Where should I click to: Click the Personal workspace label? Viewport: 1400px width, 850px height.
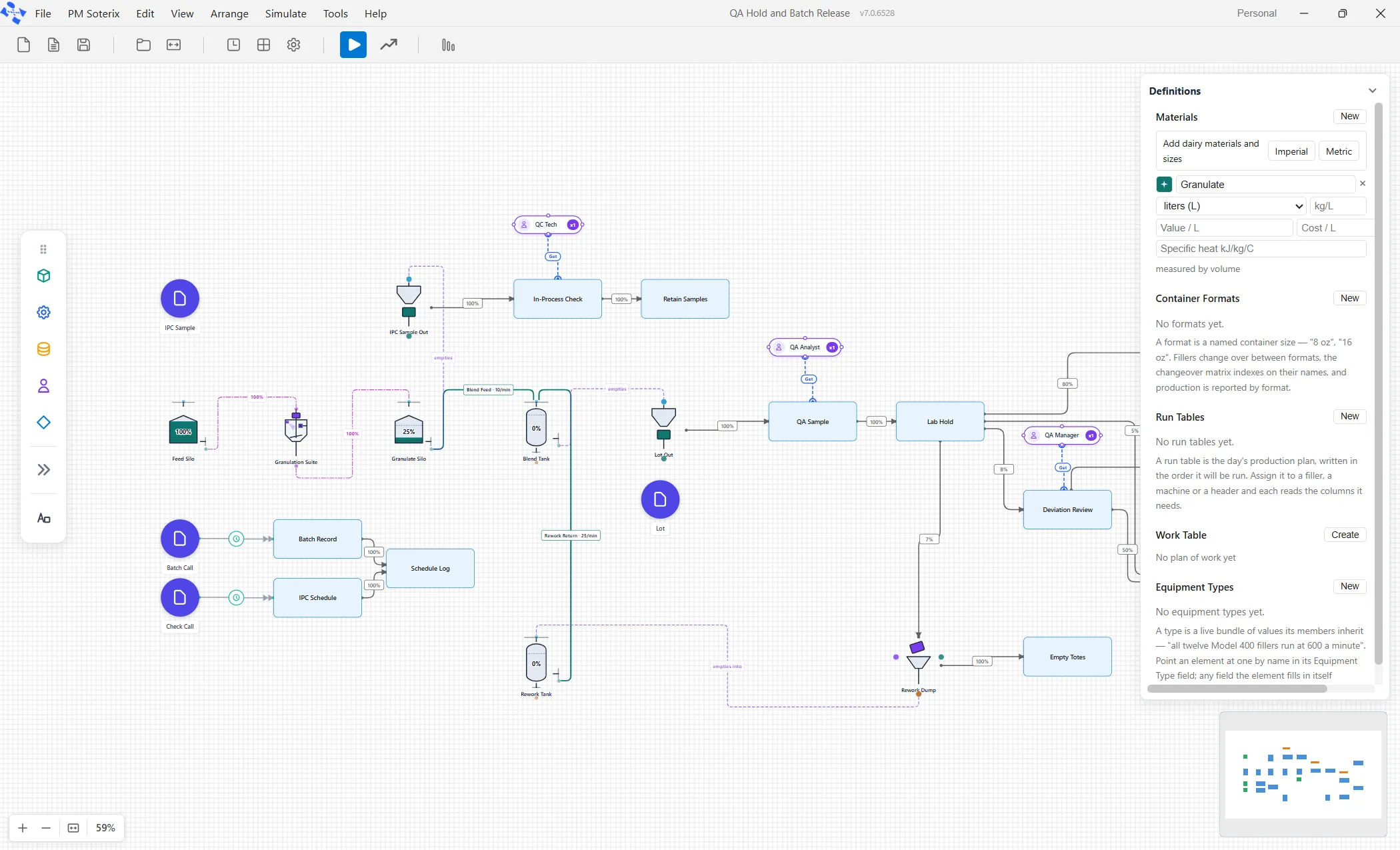pyautogui.click(x=1257, y=13)
